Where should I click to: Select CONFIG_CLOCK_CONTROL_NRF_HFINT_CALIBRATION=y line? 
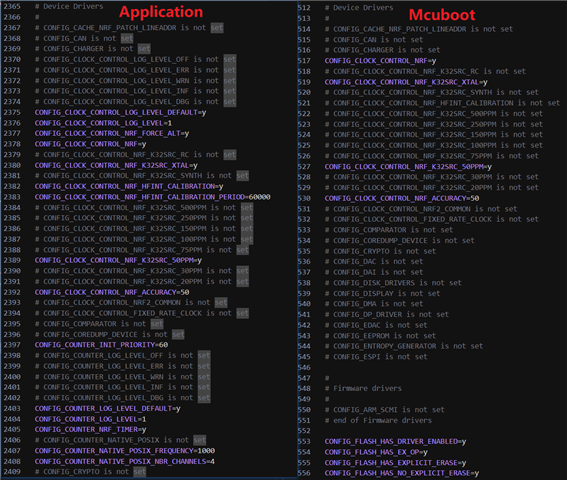[129, 186]
